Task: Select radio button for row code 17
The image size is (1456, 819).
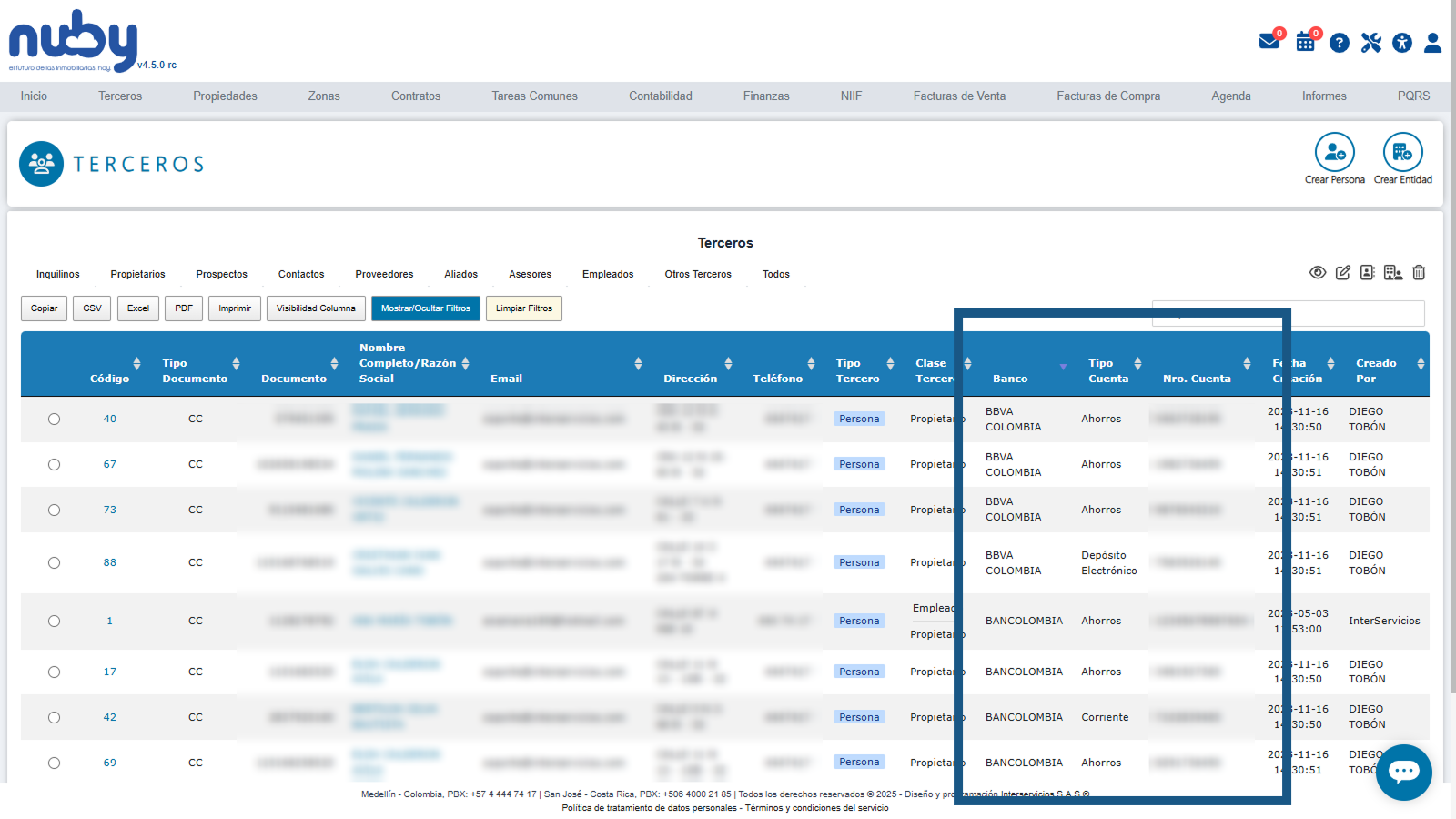Action: click(x=55, y=672)
